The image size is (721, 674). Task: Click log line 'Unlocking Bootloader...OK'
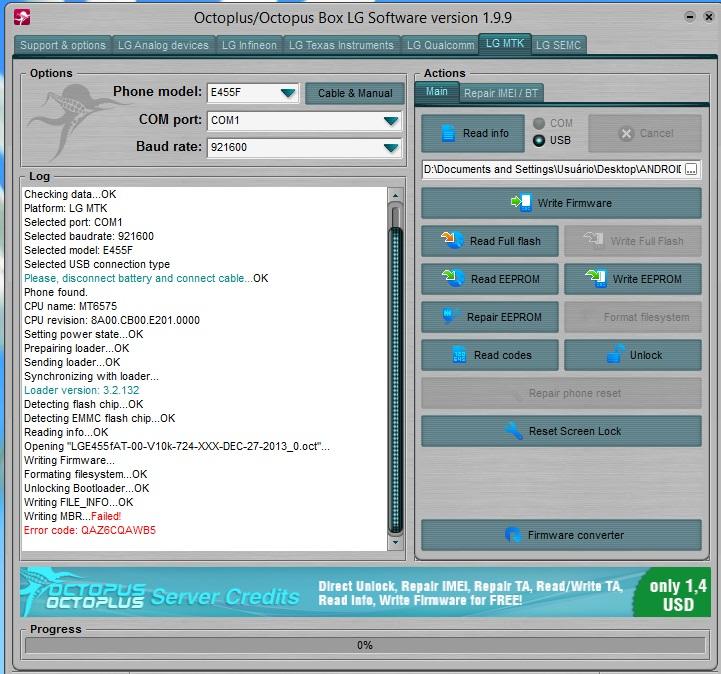coord(86,488)
